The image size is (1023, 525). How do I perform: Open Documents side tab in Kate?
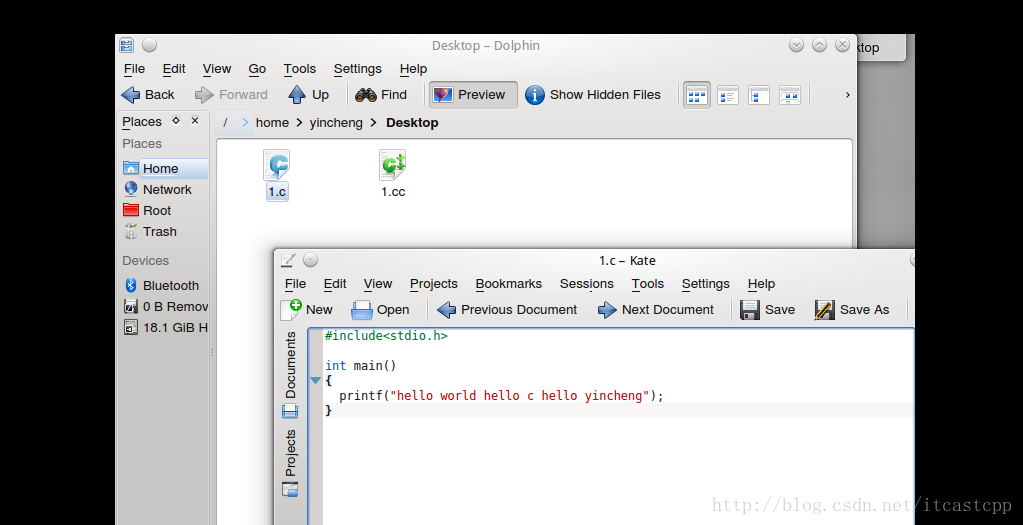[x=290, y=374]
